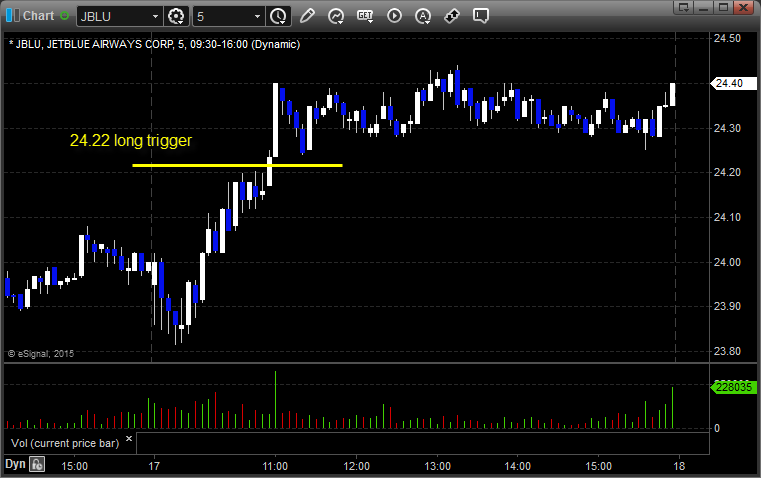
Task: Click the 24.20 price axis label
Action: (727, 172)
